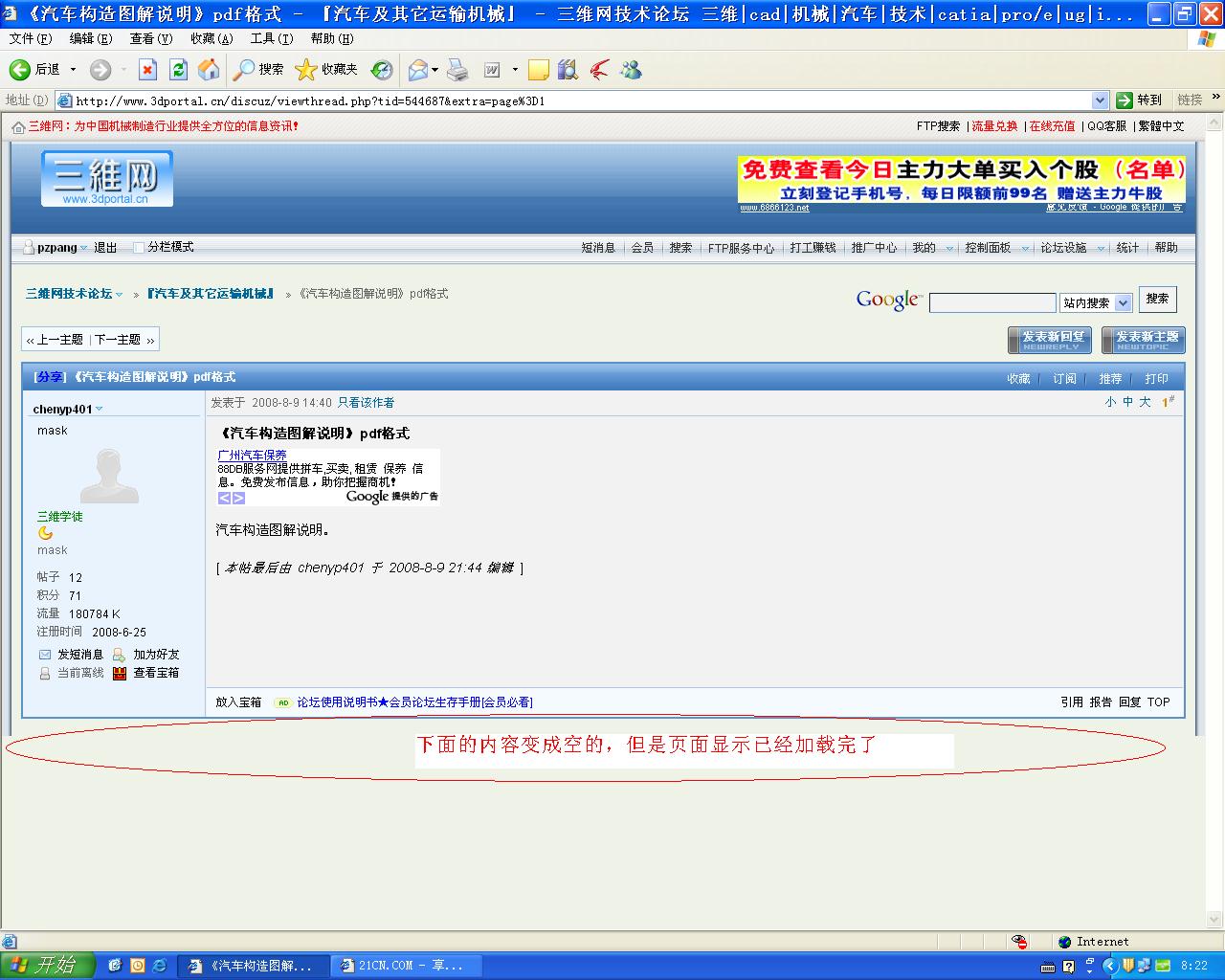Stop loading with the red X icon
1225x980 pixels.
tap(147, 70)
